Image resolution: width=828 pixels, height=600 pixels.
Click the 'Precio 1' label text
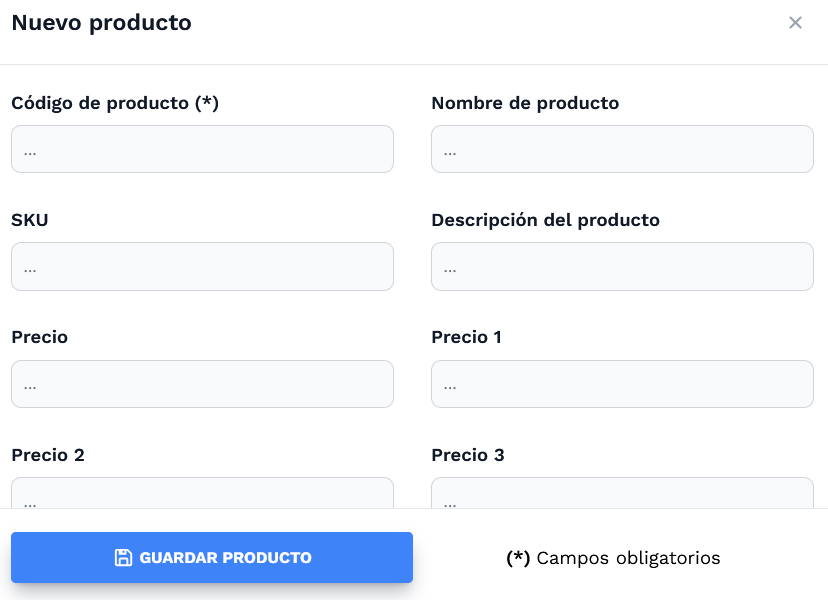click(x=466, y=337)
